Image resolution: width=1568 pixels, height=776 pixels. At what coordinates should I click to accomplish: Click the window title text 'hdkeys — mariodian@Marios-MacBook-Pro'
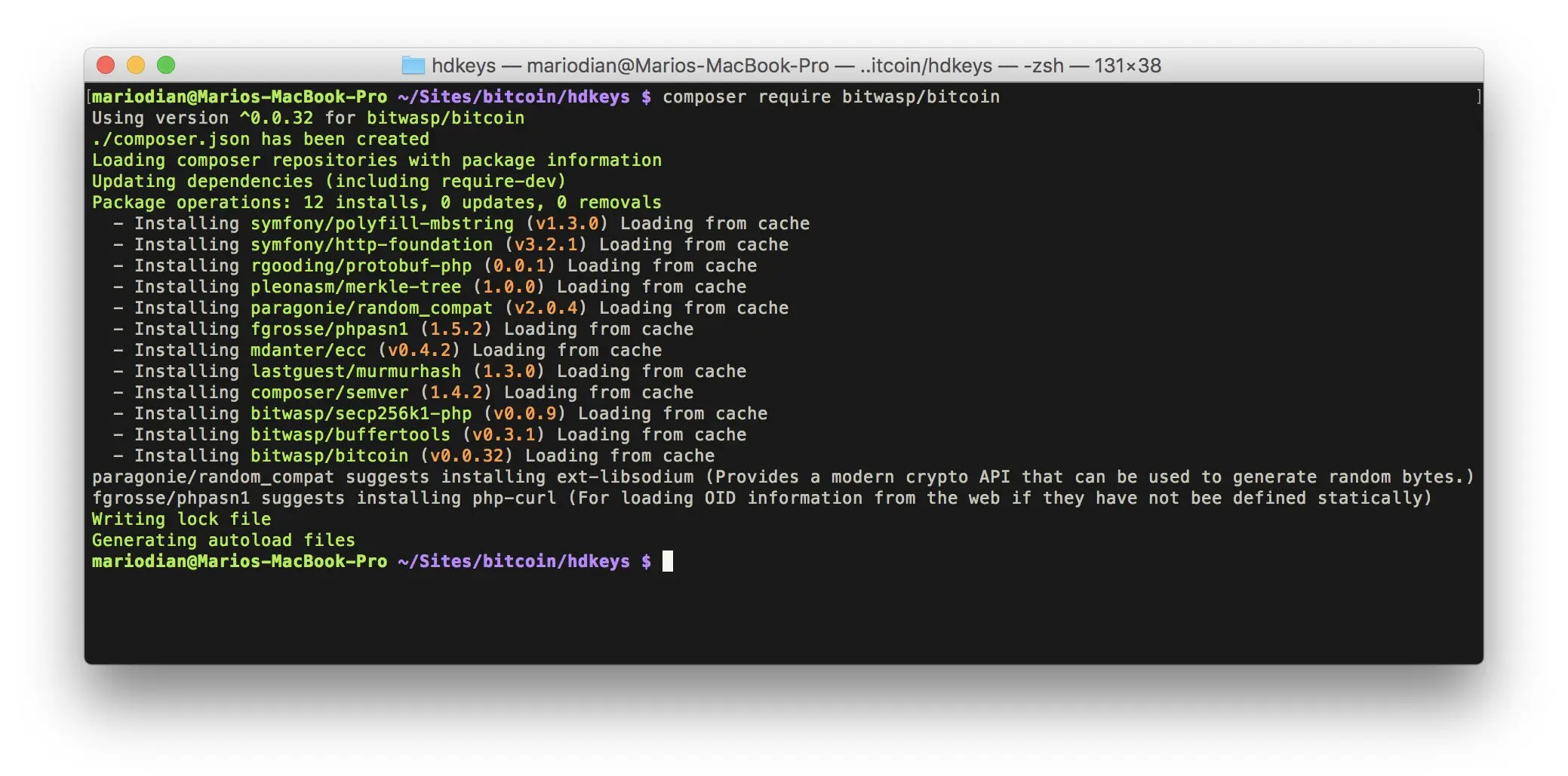point(630,66)
